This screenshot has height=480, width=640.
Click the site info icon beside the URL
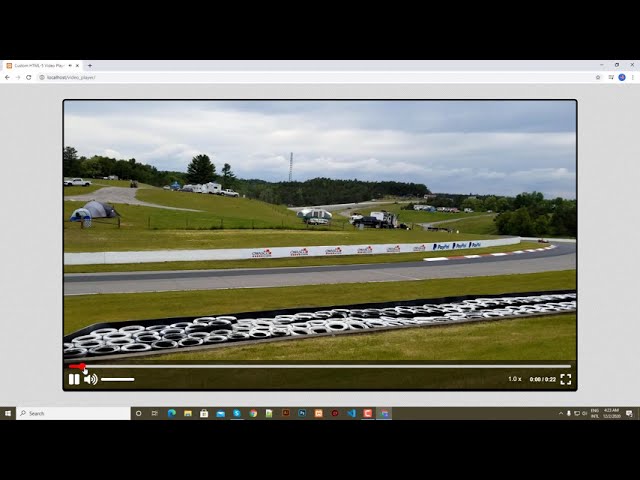tap(42, 77)
